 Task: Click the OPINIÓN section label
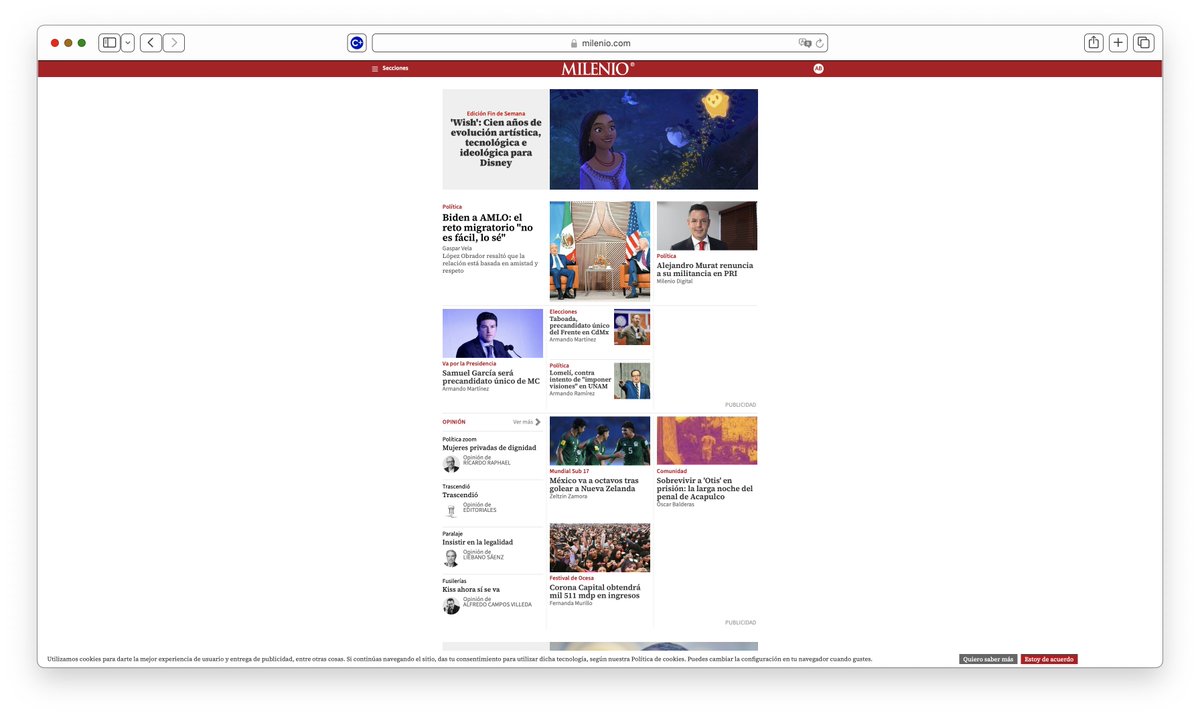click(454, 422)
